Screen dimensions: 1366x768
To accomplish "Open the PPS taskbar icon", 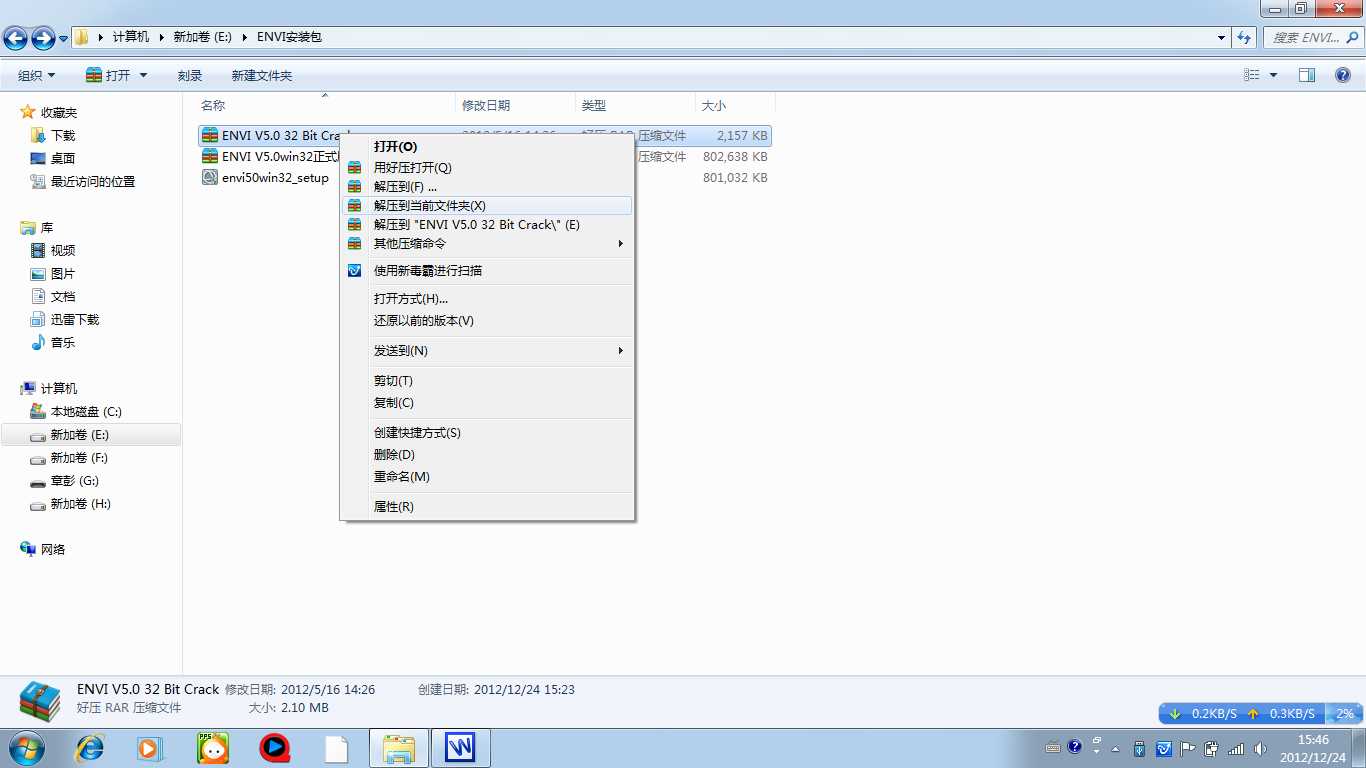I will coord(212,748).
